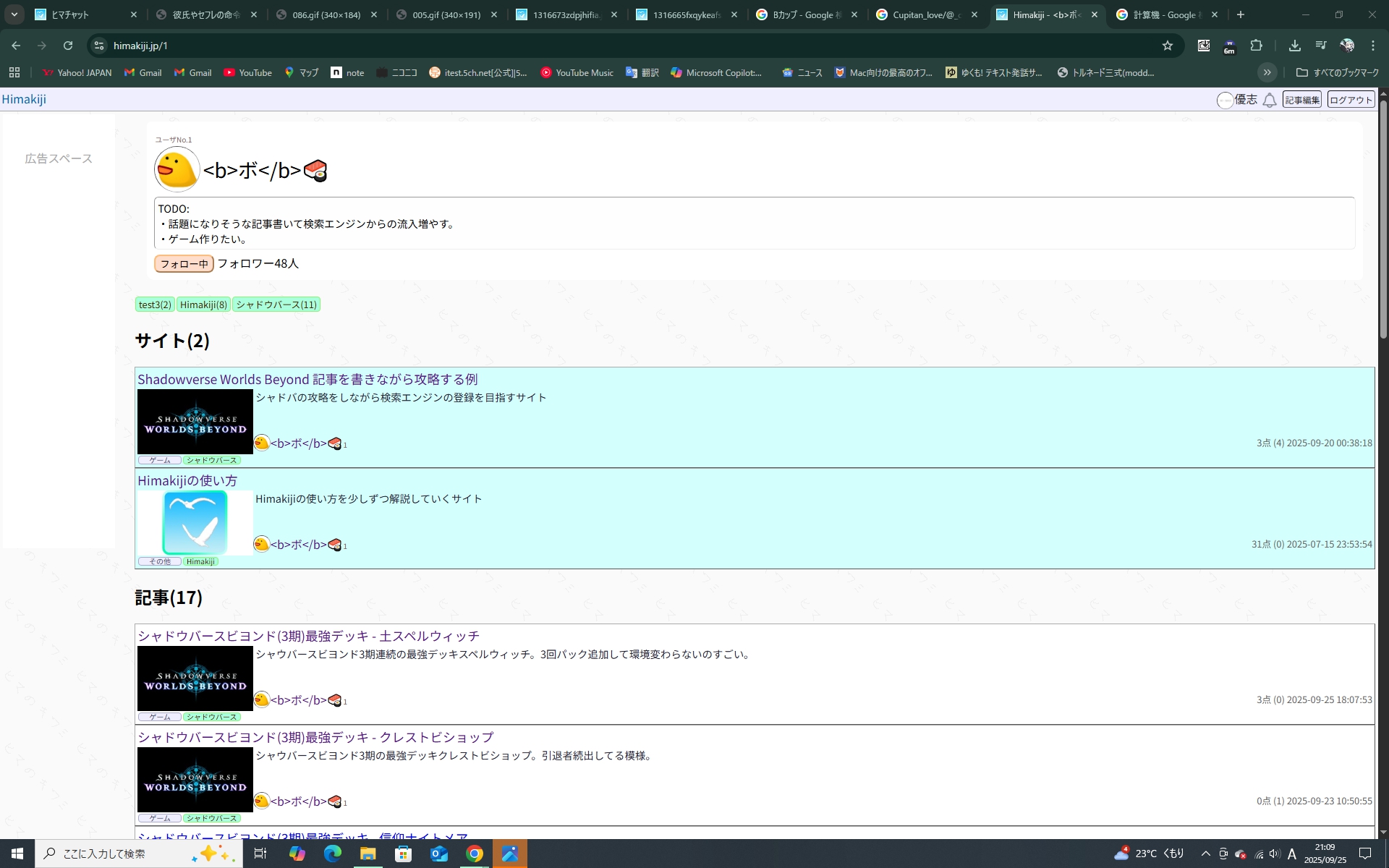
Task: Reload the page with refresh icon
Action: coord(68,46)
